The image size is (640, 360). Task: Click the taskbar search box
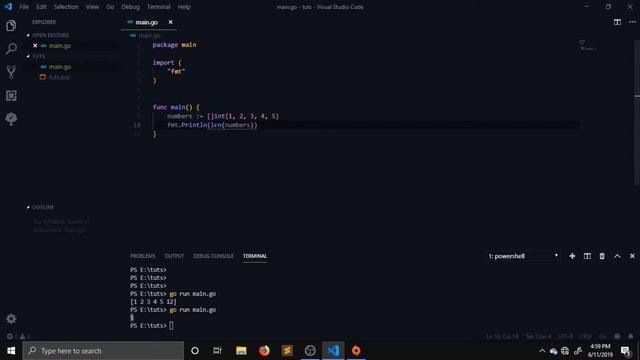(x=103, y=351)
